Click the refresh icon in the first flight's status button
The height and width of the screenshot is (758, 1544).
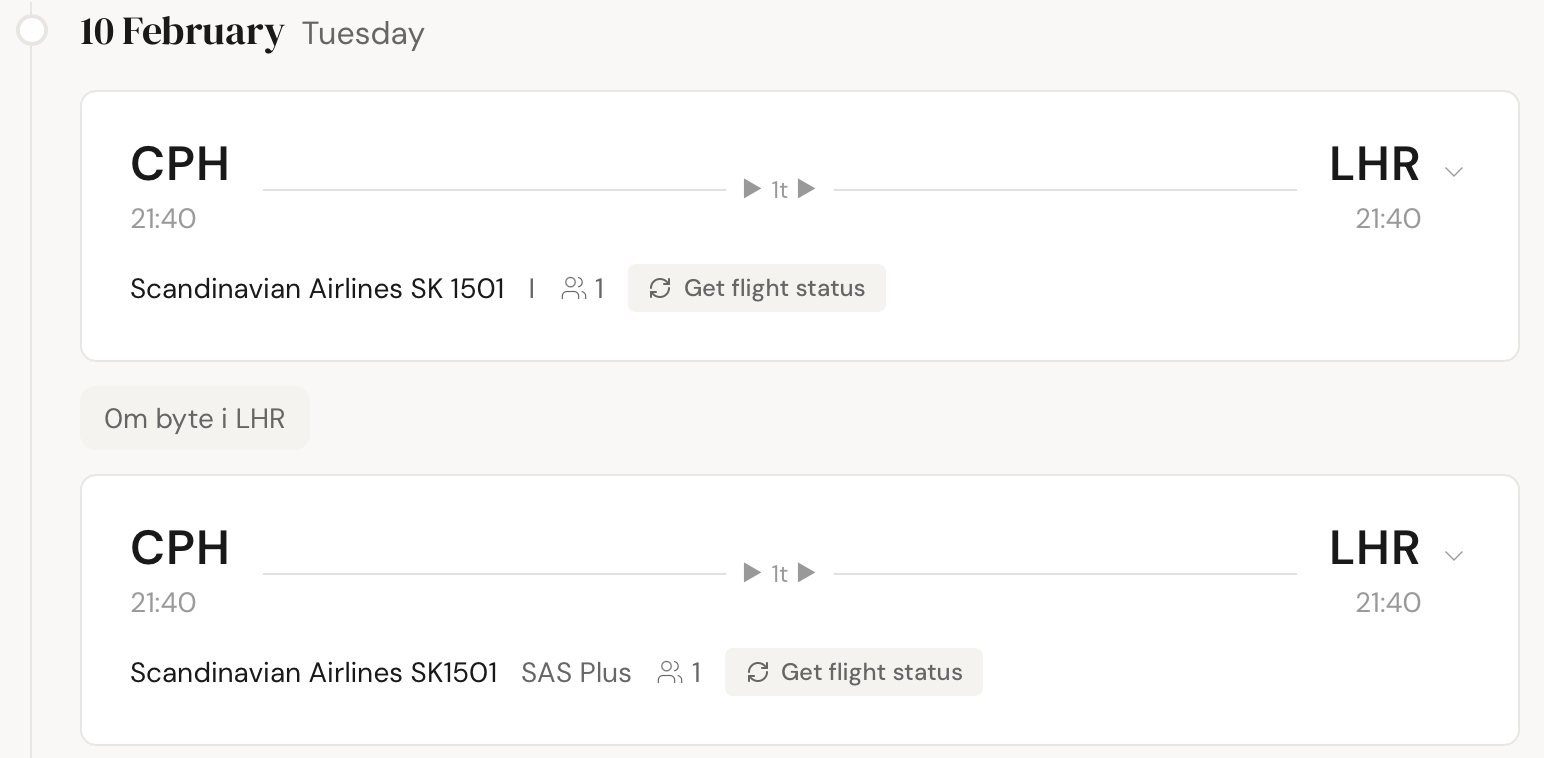click(660, 288)
